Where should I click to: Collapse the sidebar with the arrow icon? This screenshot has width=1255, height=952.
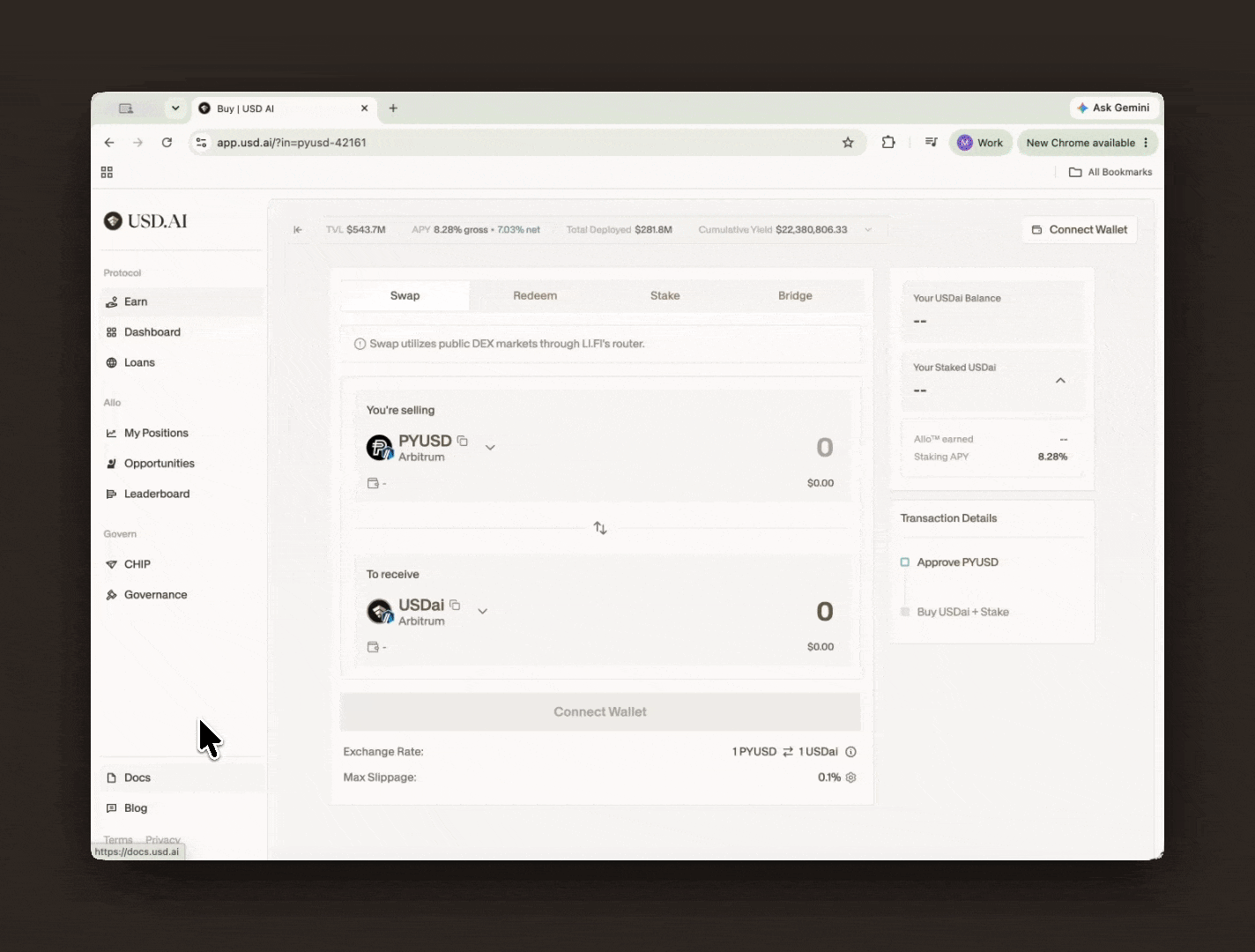tap(298, 230)
